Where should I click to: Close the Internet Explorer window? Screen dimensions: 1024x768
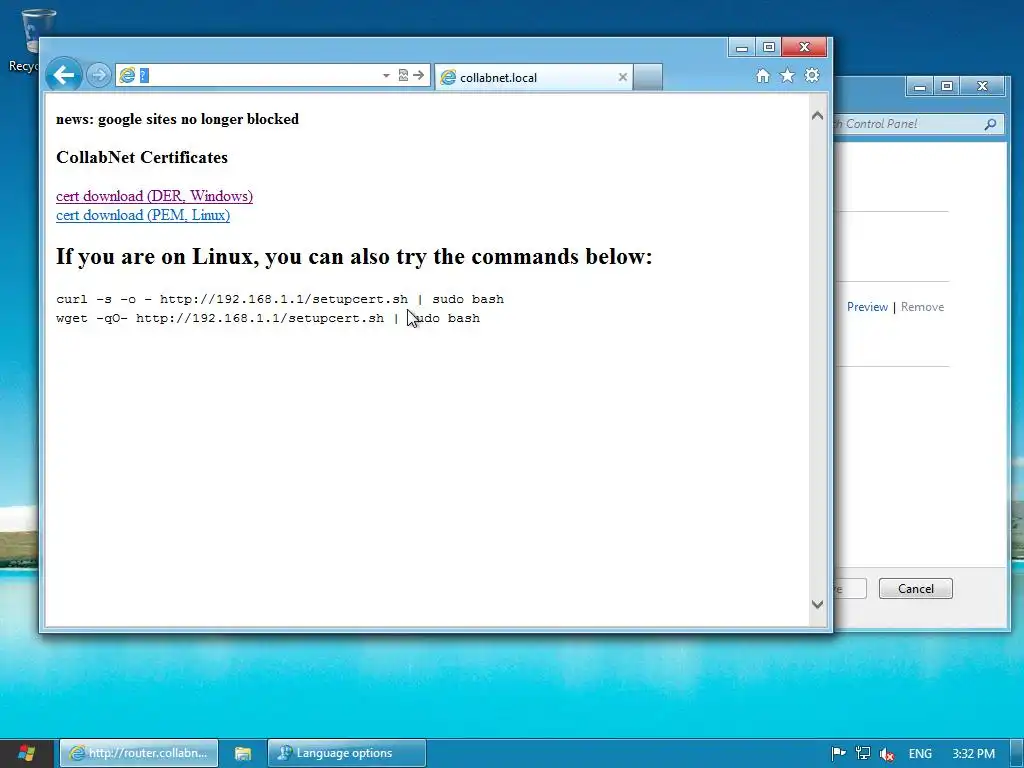(805, 47)
